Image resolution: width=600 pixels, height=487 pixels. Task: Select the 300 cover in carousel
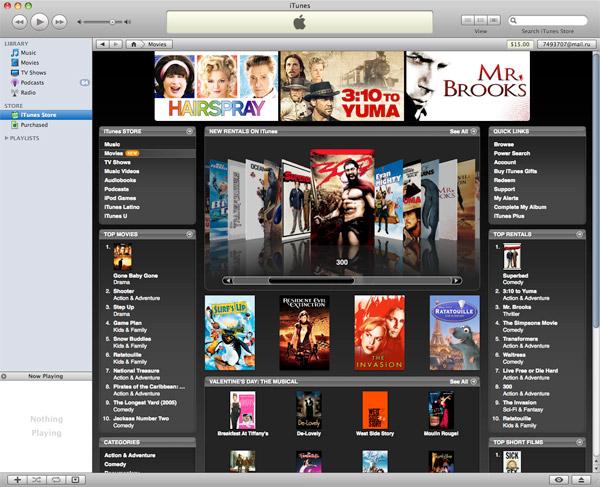[x=342, y=197]
